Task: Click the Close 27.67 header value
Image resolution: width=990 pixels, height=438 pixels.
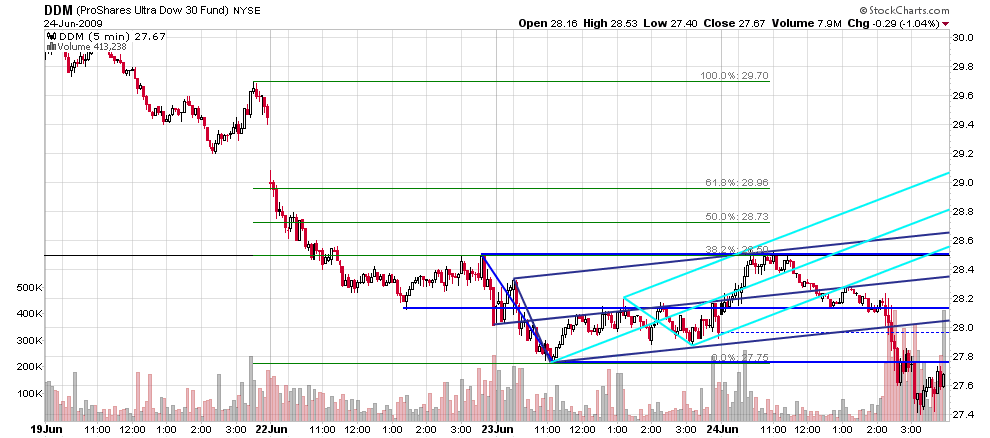Action: pos(736,23)
